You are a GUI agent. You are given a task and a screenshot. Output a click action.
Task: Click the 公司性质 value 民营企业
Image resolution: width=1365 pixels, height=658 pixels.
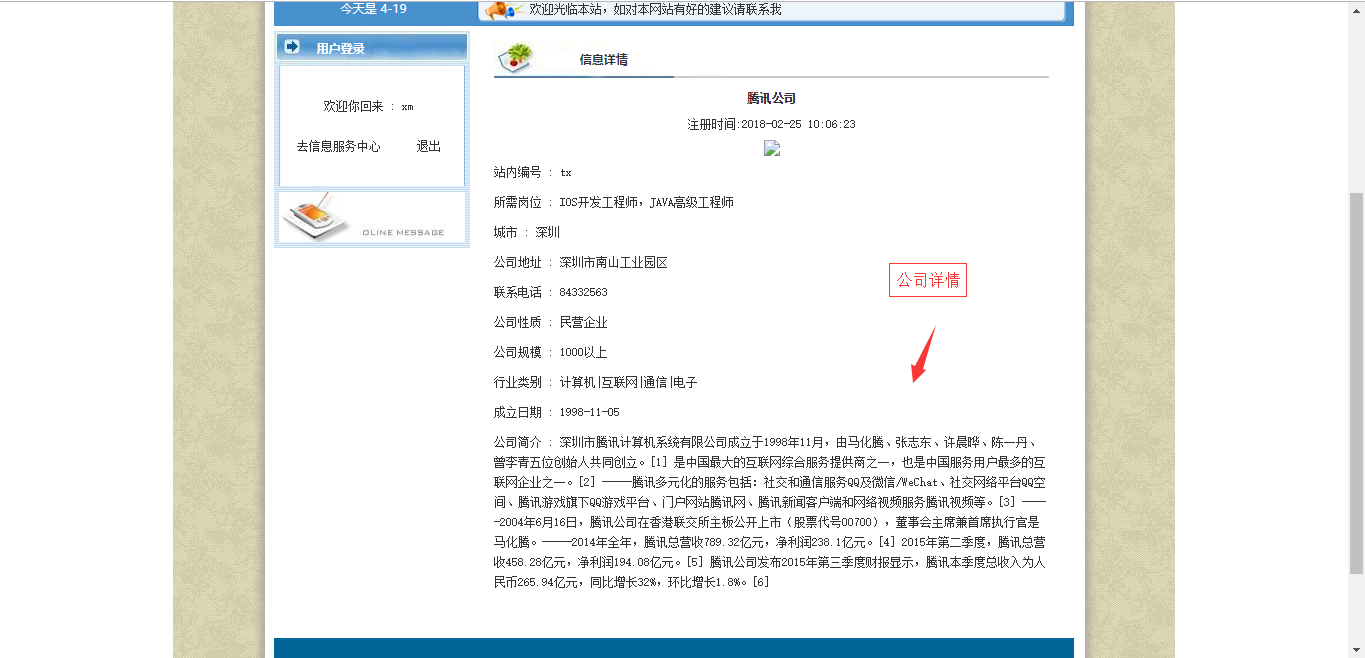coord(583,323)
